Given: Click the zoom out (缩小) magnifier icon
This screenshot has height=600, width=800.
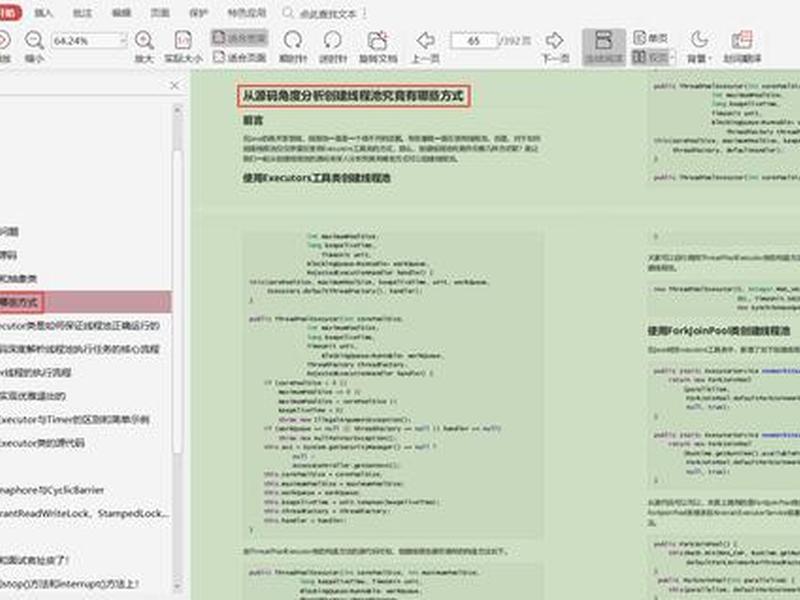Looking at the screenshot, I should click(x=34, y=40).
